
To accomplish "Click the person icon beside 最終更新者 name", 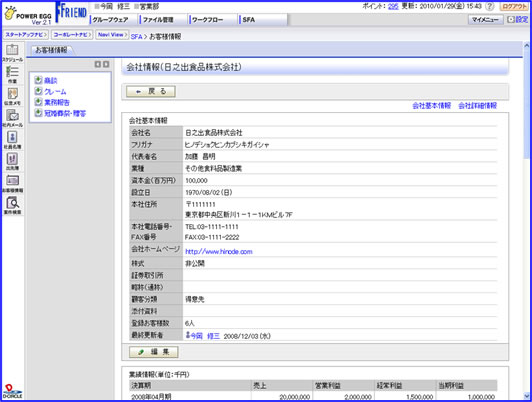I will [188, 335].
